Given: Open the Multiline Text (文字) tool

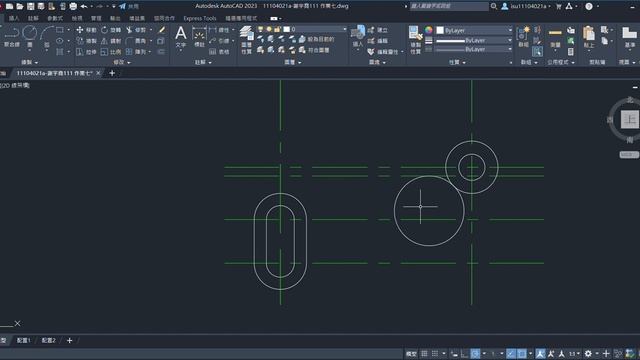Looking at the screenshot, I should (180, 37).
